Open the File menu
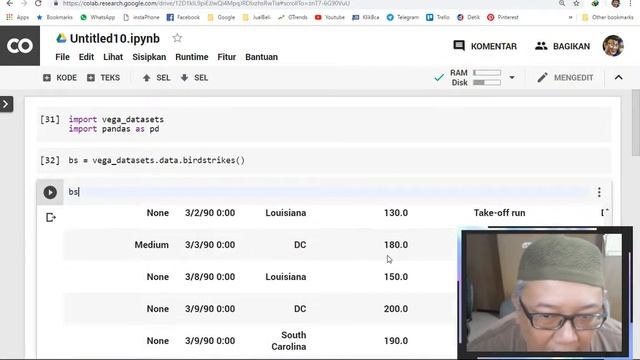 62,57
